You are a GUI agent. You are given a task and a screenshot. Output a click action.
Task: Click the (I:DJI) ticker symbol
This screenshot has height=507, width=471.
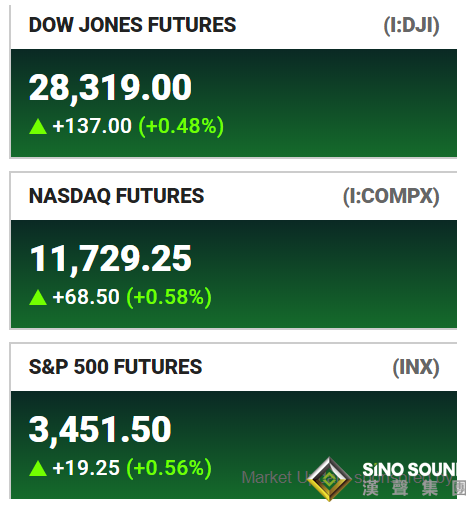(411, 25)
